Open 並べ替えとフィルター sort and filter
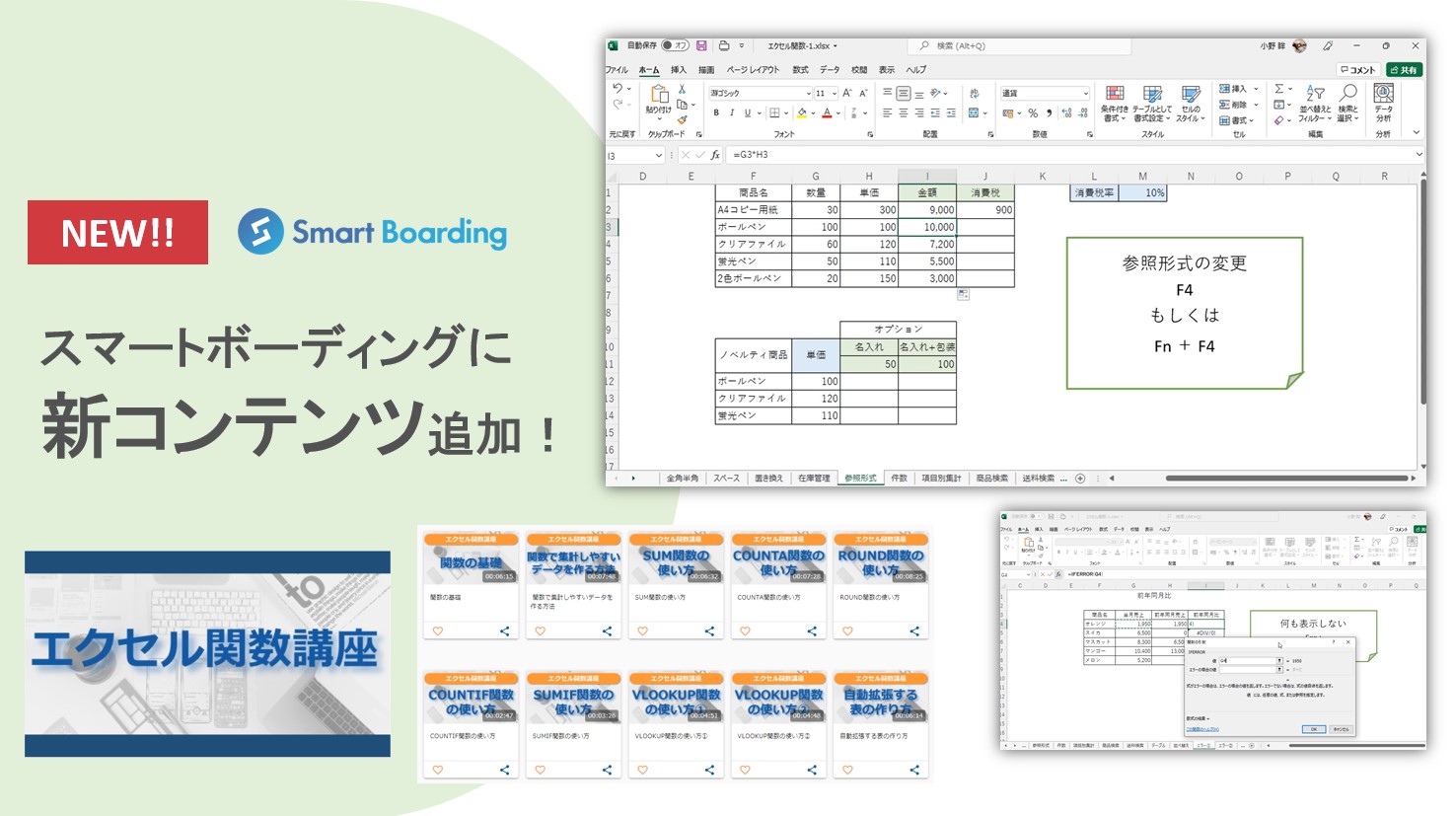The image size is (1456, 816). click(x=1315, y=104)
